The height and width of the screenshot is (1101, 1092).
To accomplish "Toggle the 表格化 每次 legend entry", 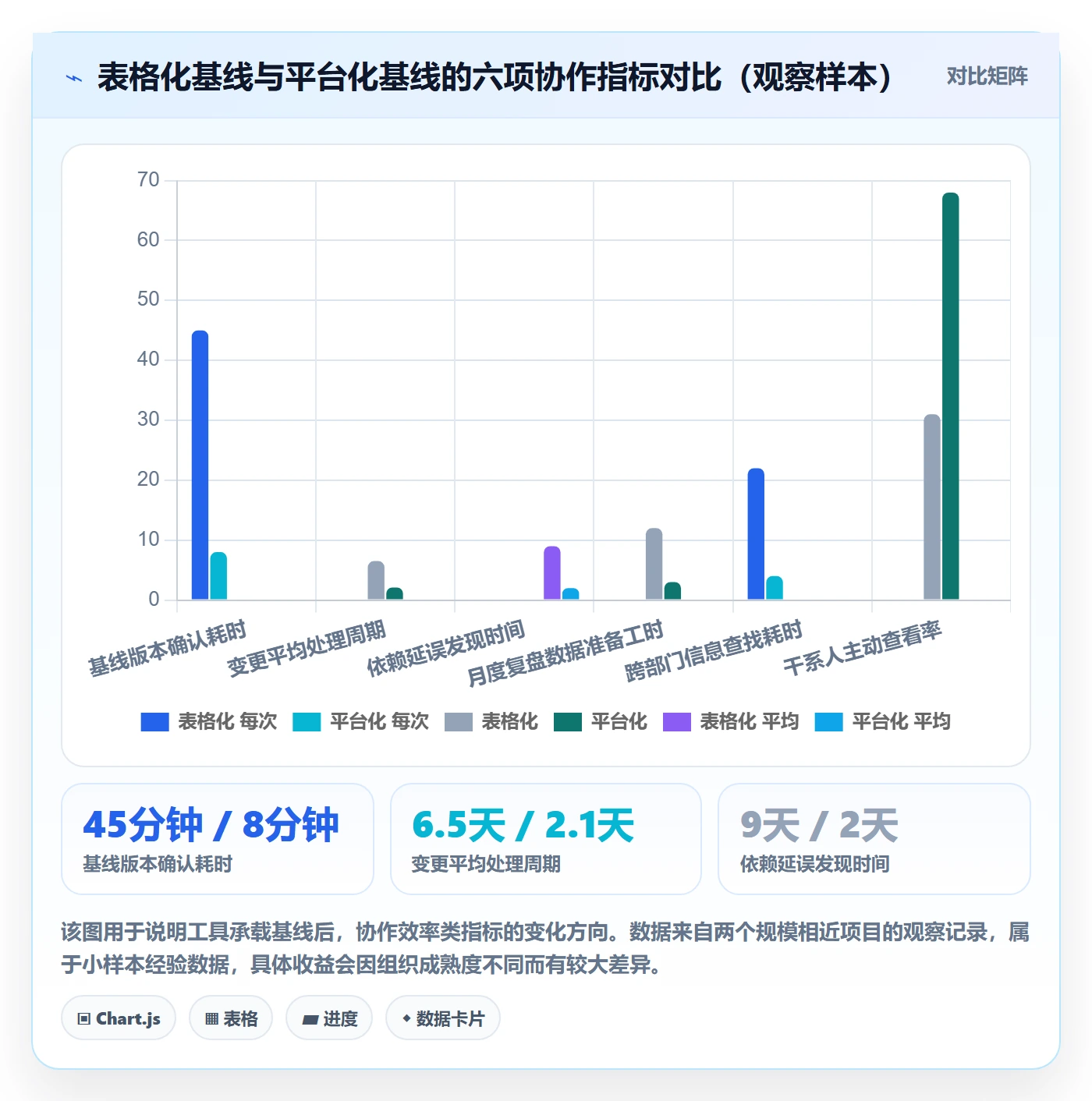I will click(x=208, y=722).
